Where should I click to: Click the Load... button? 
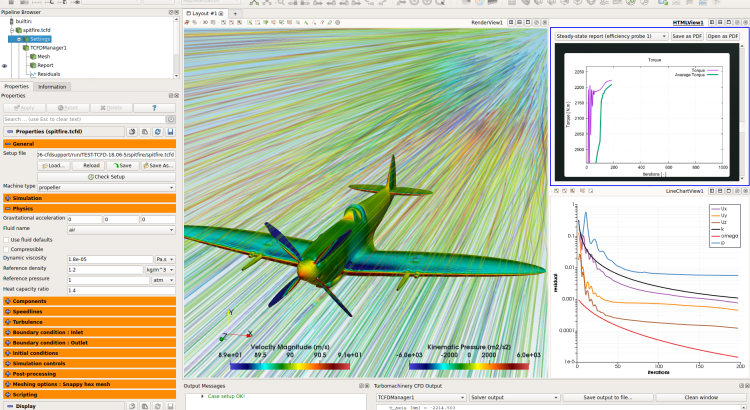coord(54,166)
